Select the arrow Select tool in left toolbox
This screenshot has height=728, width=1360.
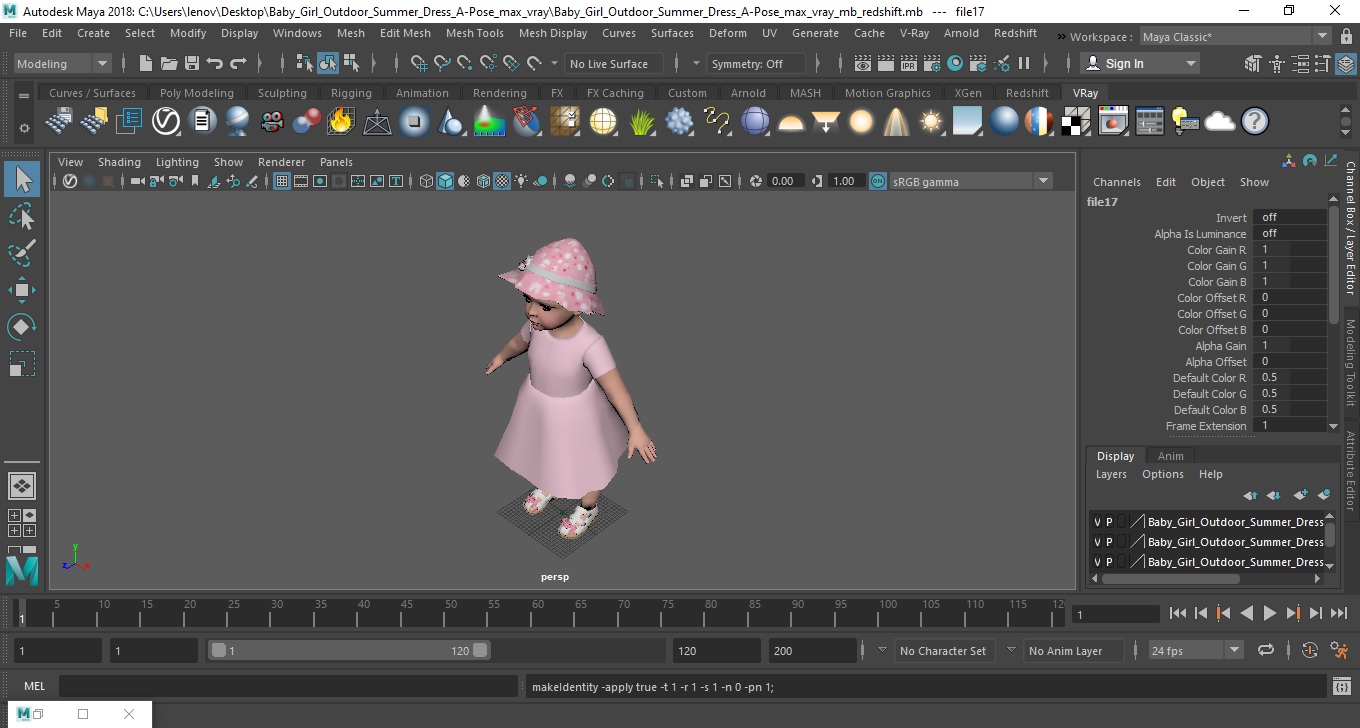pyautogui.click(x=22, y=179)
